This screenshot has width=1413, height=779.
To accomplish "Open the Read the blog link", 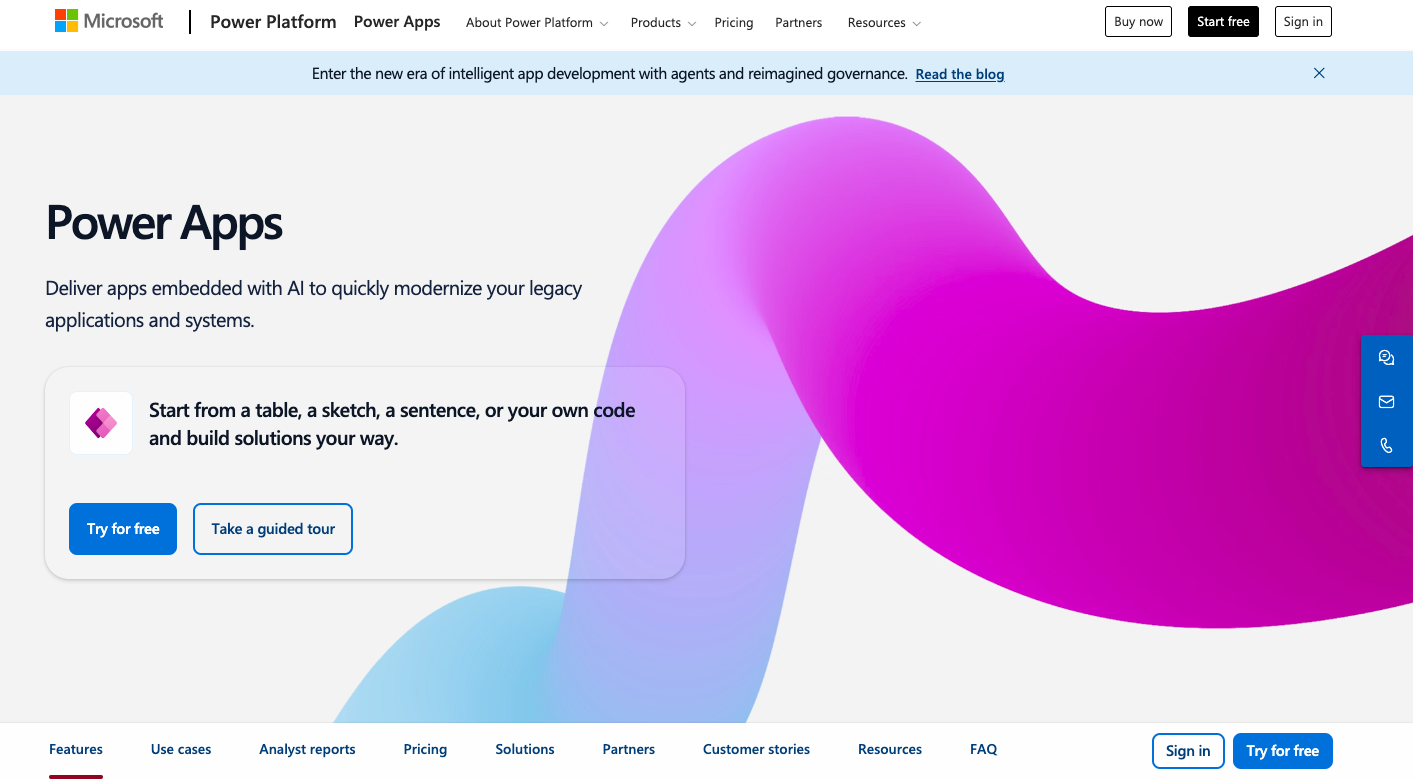I will tap(960, 74).
